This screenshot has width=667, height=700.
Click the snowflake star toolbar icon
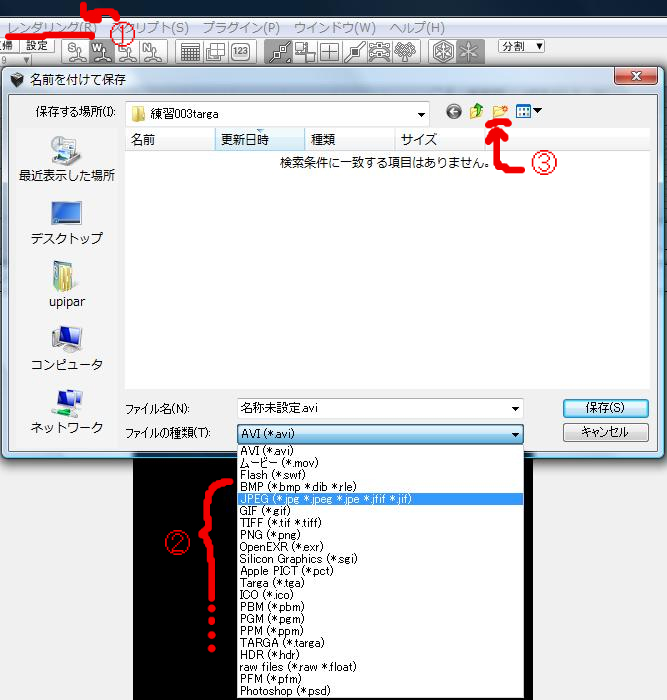point(469,52)
